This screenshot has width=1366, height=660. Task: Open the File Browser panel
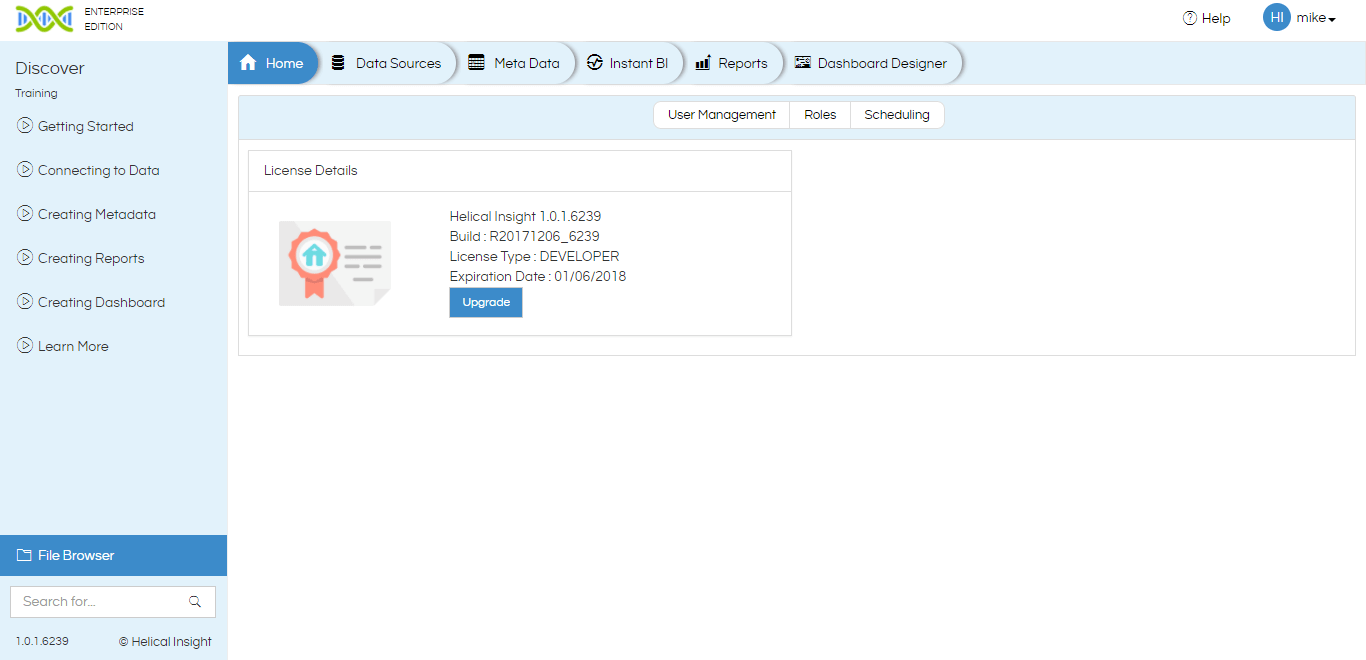pyautogui.click(x=113, y=555)
